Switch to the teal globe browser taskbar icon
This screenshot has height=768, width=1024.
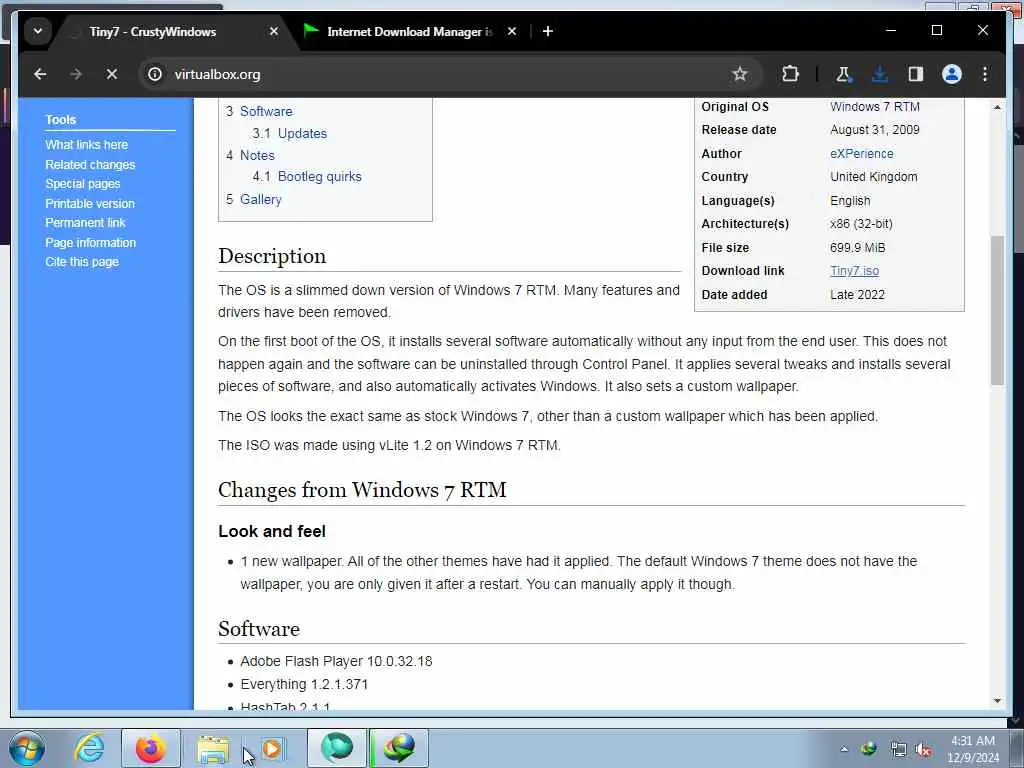[x=337, y=748]
